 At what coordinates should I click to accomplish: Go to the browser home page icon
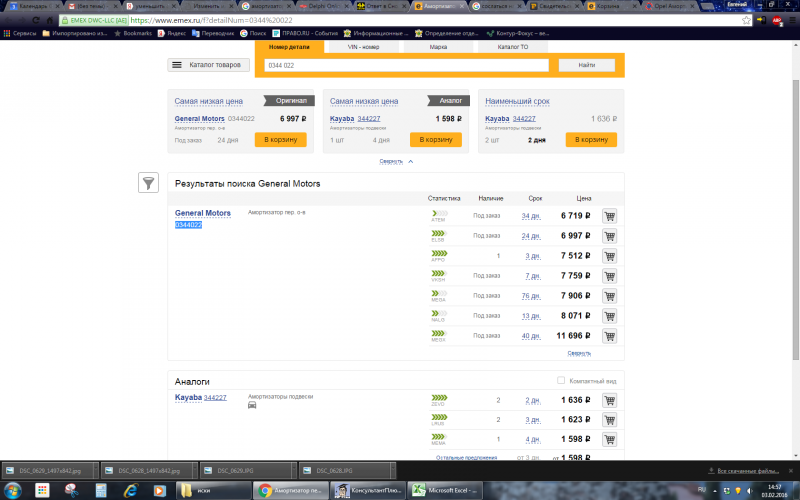[x=49, y=20]
